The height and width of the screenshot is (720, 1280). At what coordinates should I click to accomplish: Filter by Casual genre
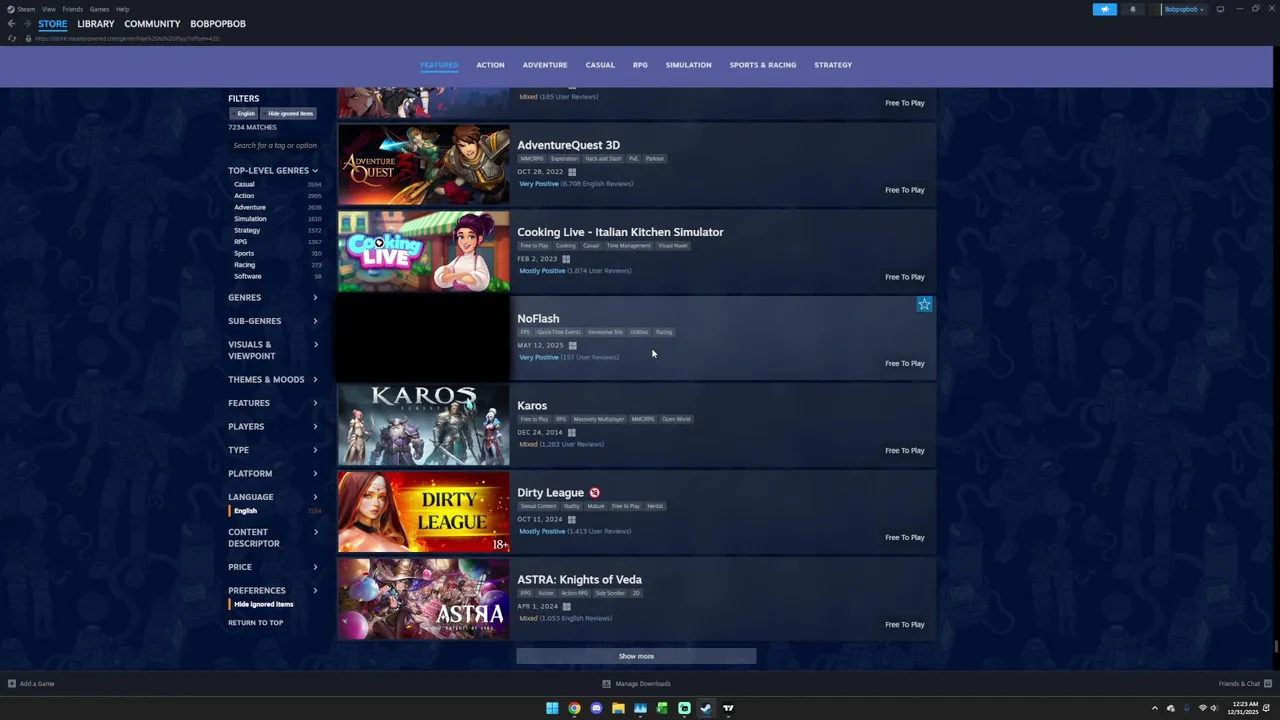tap(244, 184)
